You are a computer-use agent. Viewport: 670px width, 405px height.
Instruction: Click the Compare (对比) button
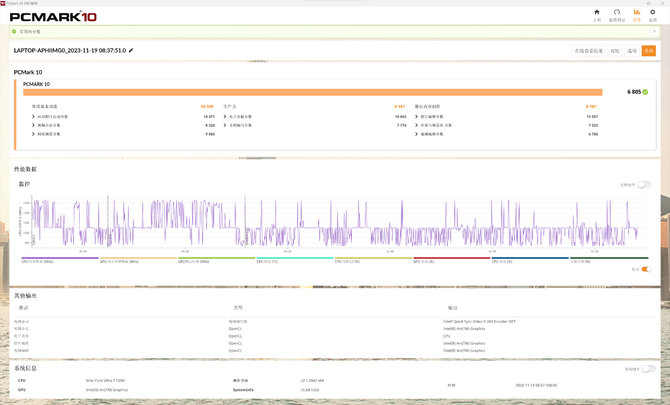pyautogui.click(x=615, y=51)
